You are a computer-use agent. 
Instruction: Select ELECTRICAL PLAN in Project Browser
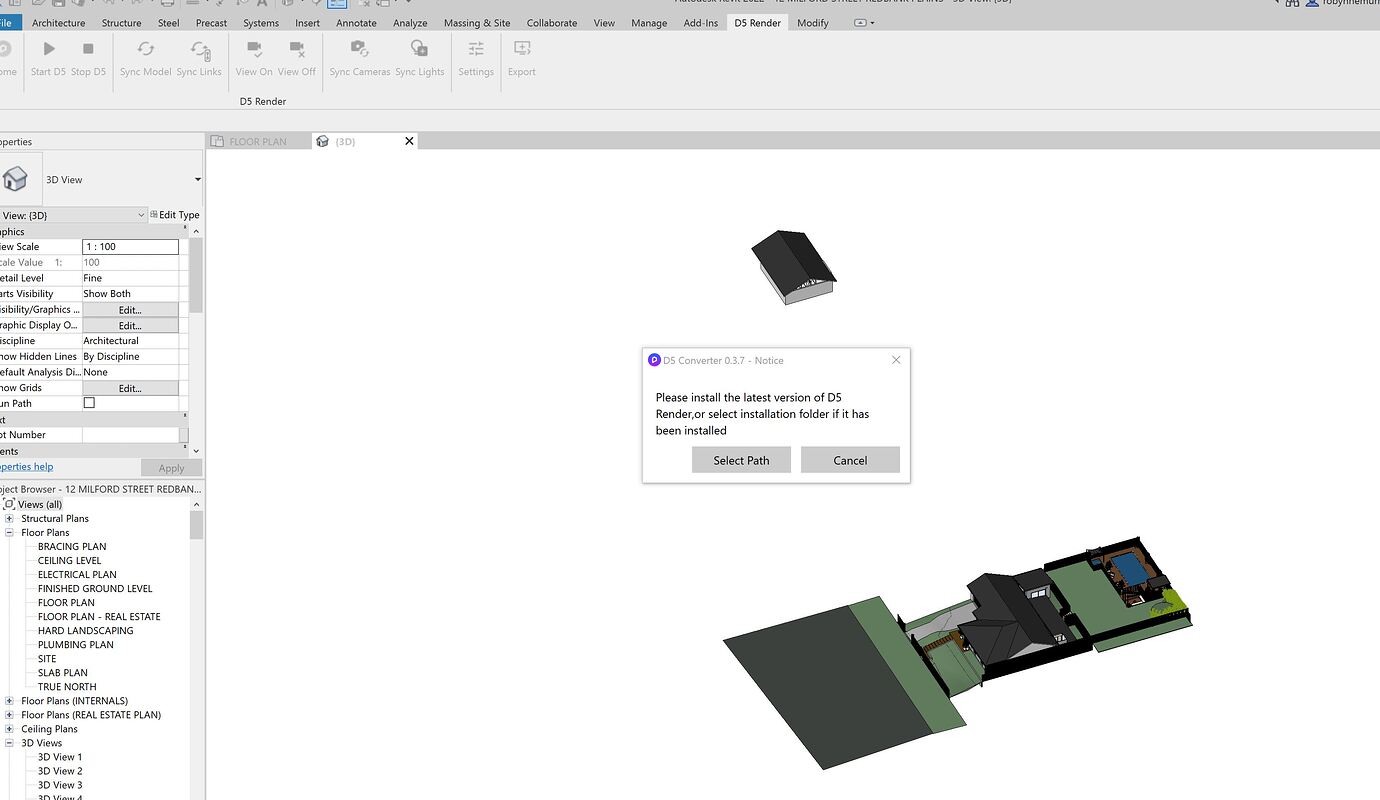[x=77, y=575]
